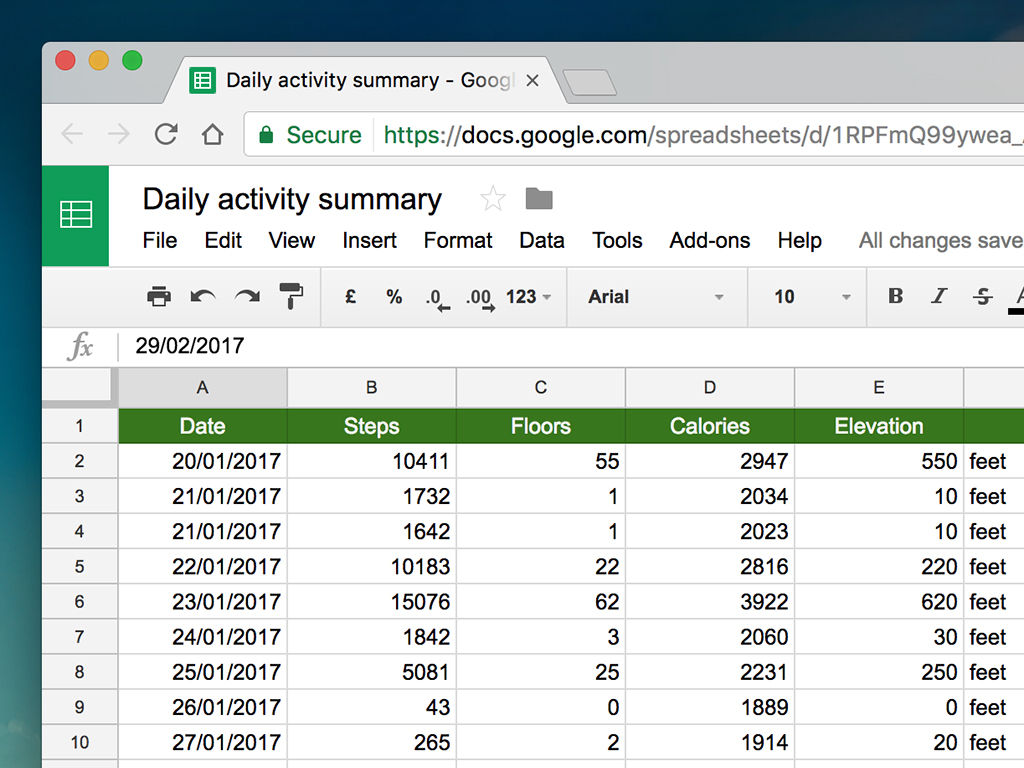Viewport: 1024px width, 768px height.
Task: Expand the font size 10 dropdown
Action: [x=812, y=297]
